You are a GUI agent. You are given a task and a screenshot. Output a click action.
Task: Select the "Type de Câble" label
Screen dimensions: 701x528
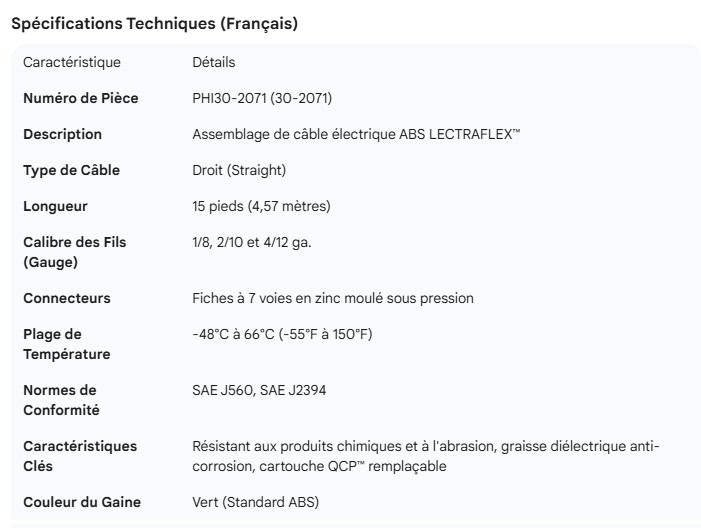coord(71,170)
